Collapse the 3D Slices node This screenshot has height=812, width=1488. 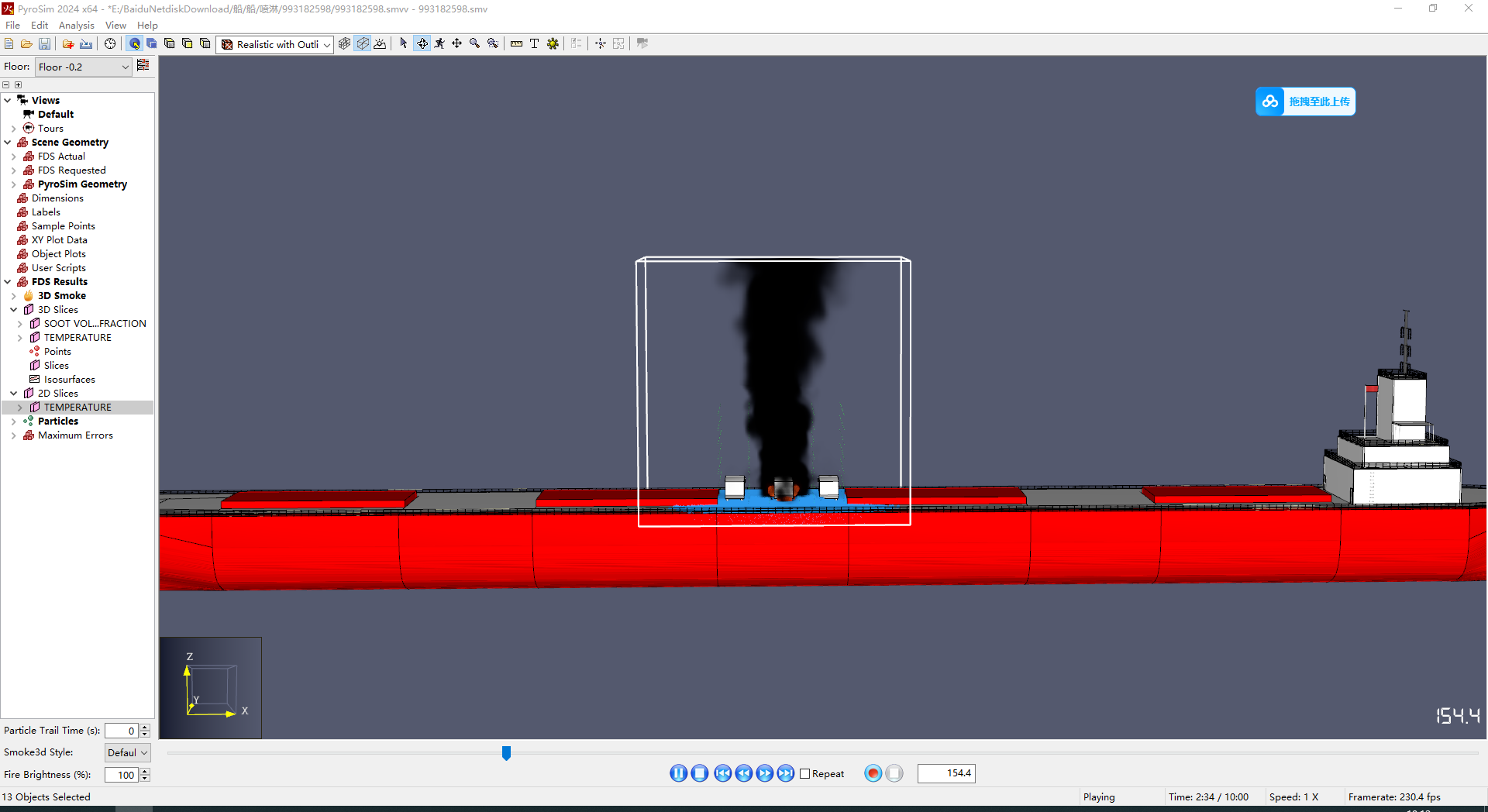tap(14, 310)
